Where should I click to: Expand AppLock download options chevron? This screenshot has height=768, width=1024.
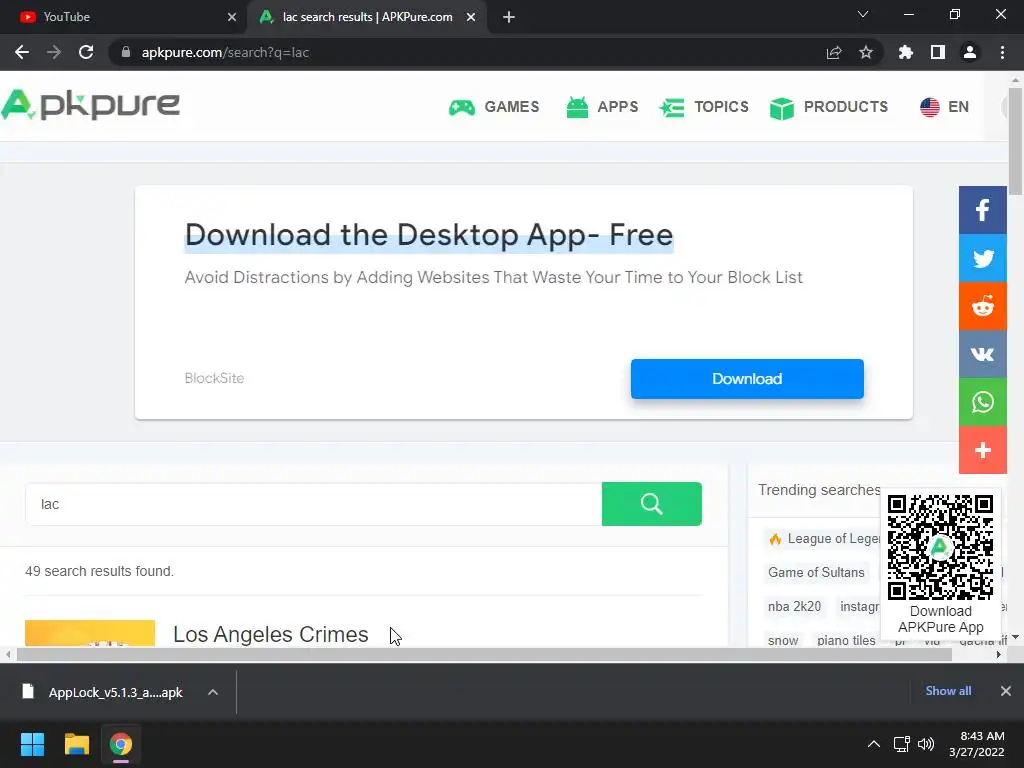[x=213, y=692]
